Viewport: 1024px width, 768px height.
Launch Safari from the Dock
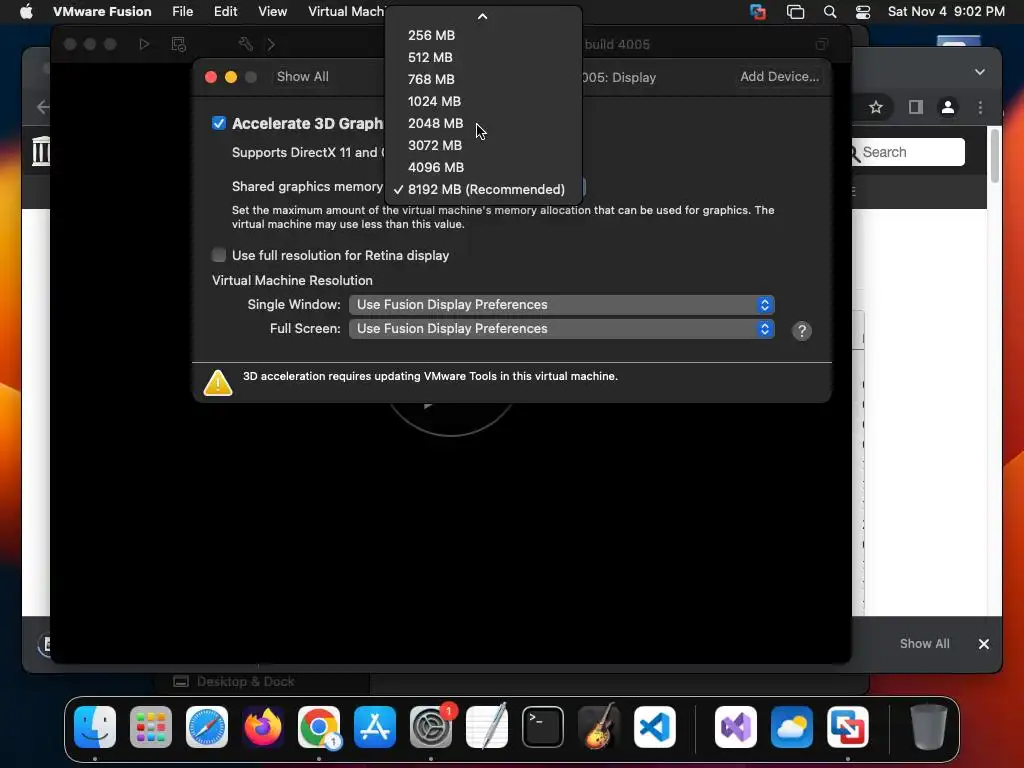pos(207,727)
